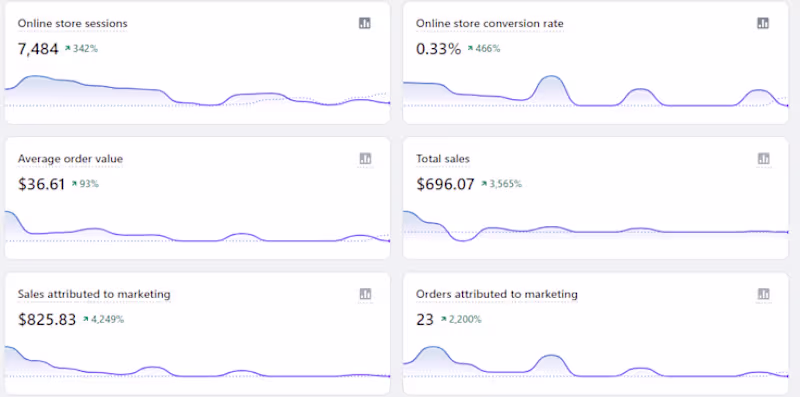Select the 23 marketing orders value

point(425,320)
